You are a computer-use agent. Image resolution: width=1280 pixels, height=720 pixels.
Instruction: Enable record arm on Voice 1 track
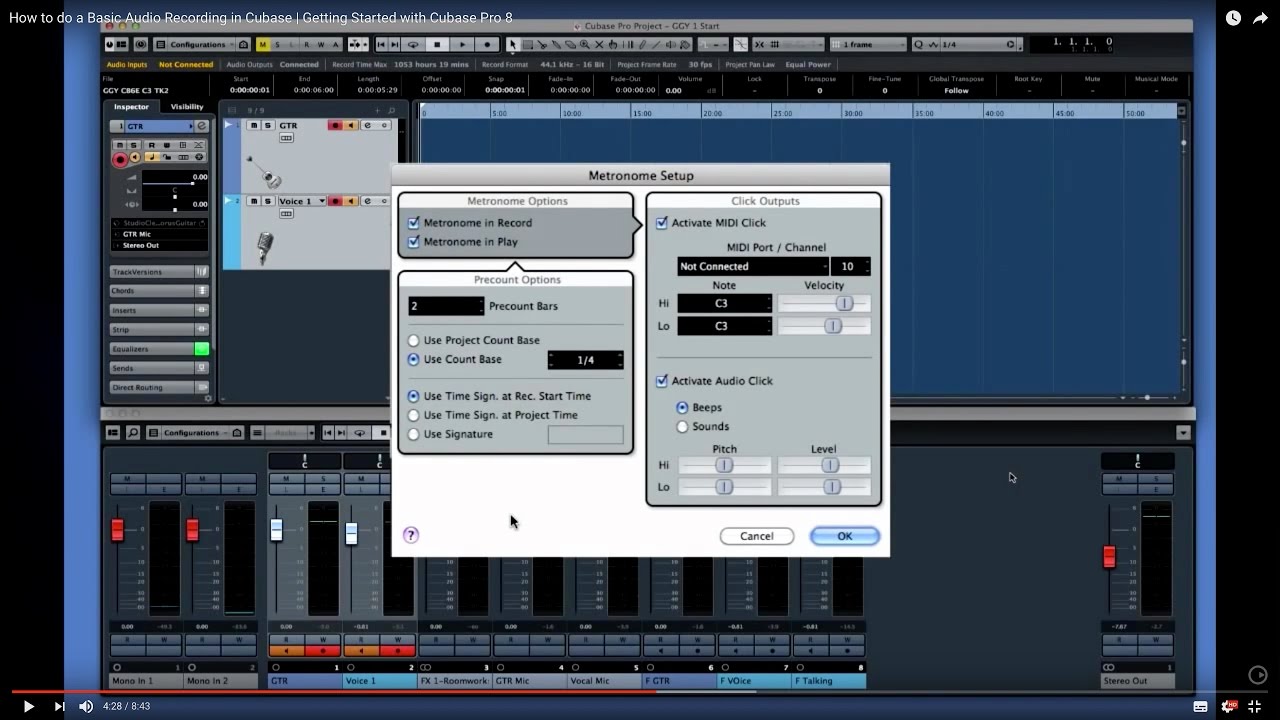336,200
